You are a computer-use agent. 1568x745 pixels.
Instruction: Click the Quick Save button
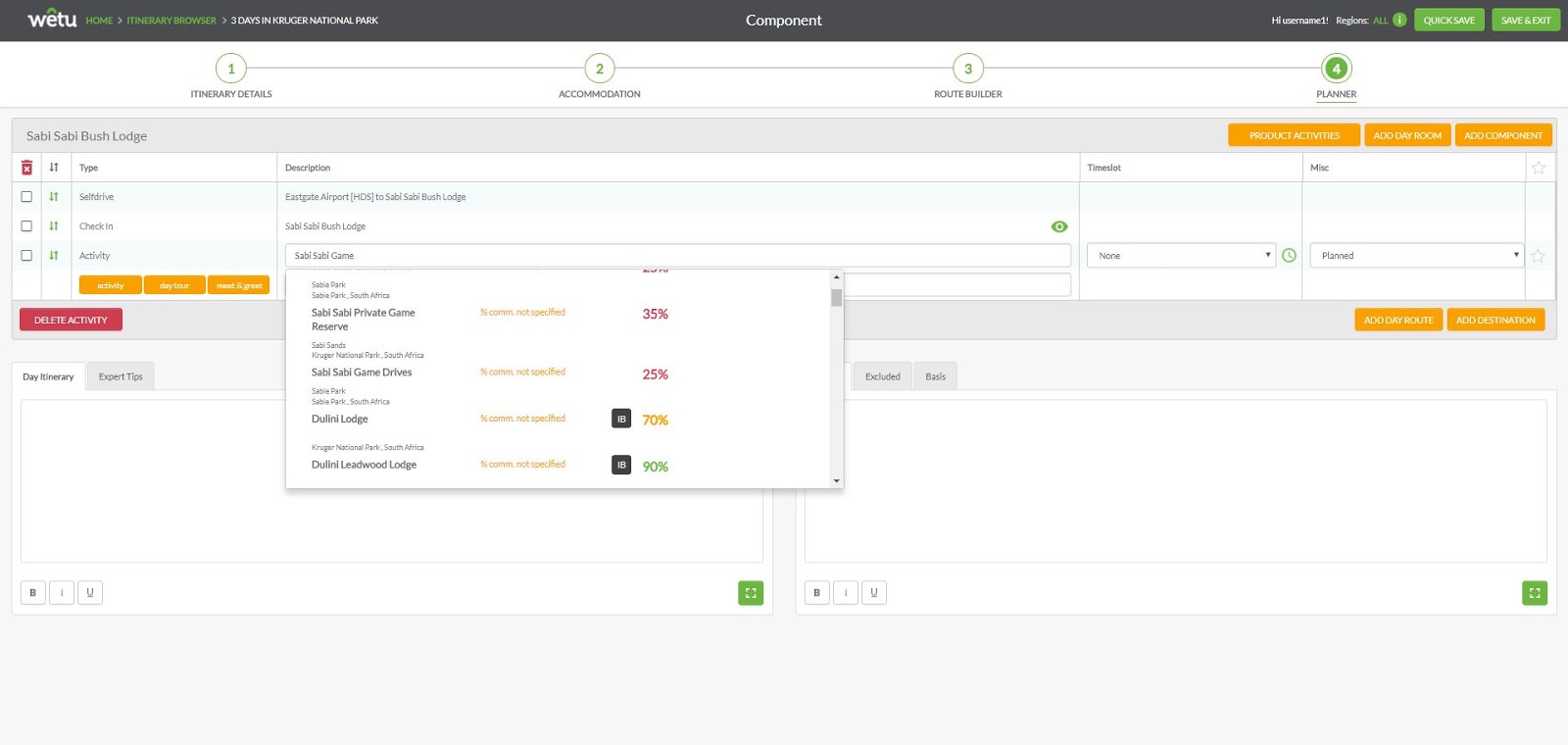coord(1449,20)
